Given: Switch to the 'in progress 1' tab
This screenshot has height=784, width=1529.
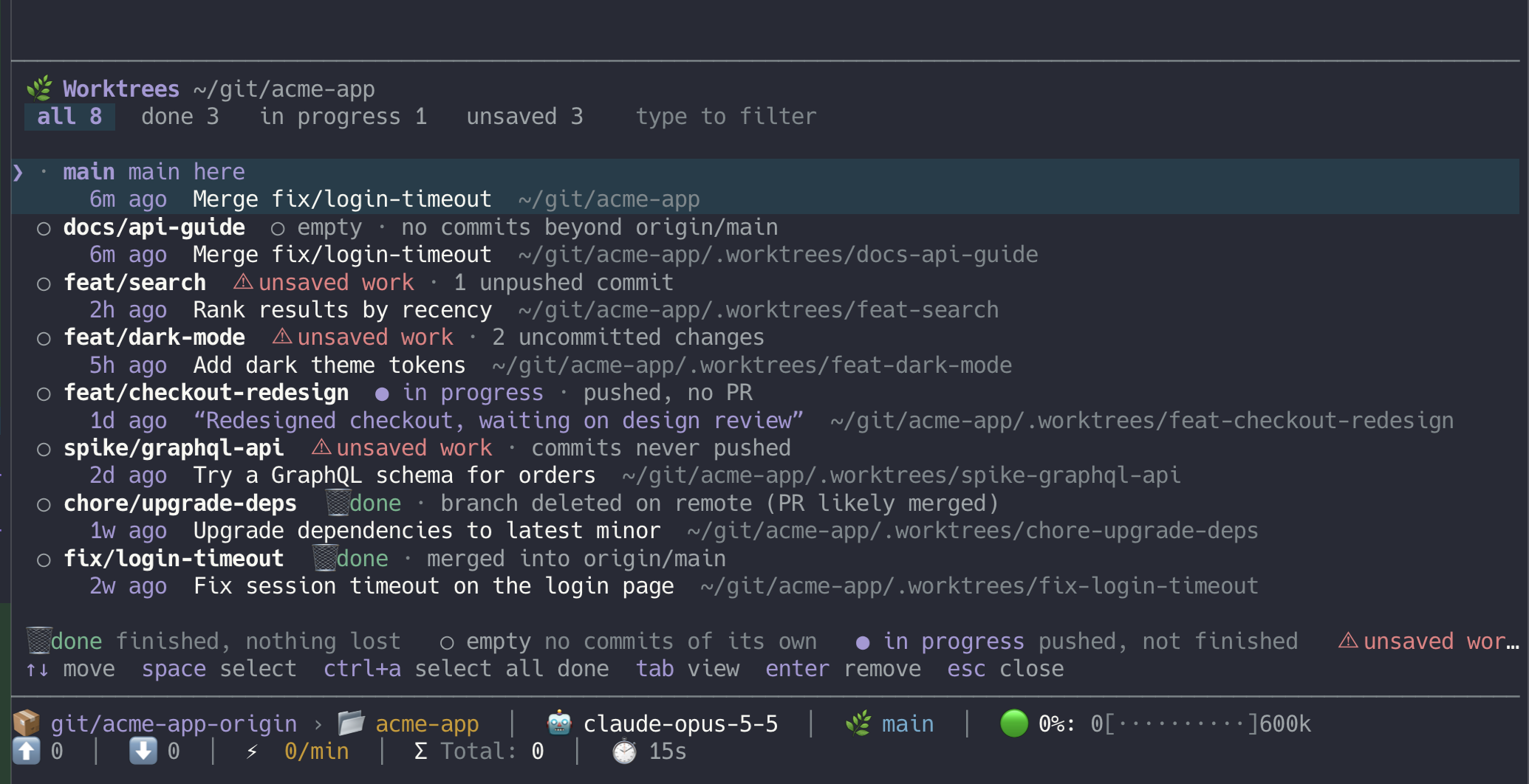Looking at the screenshot, I should 343,117.
